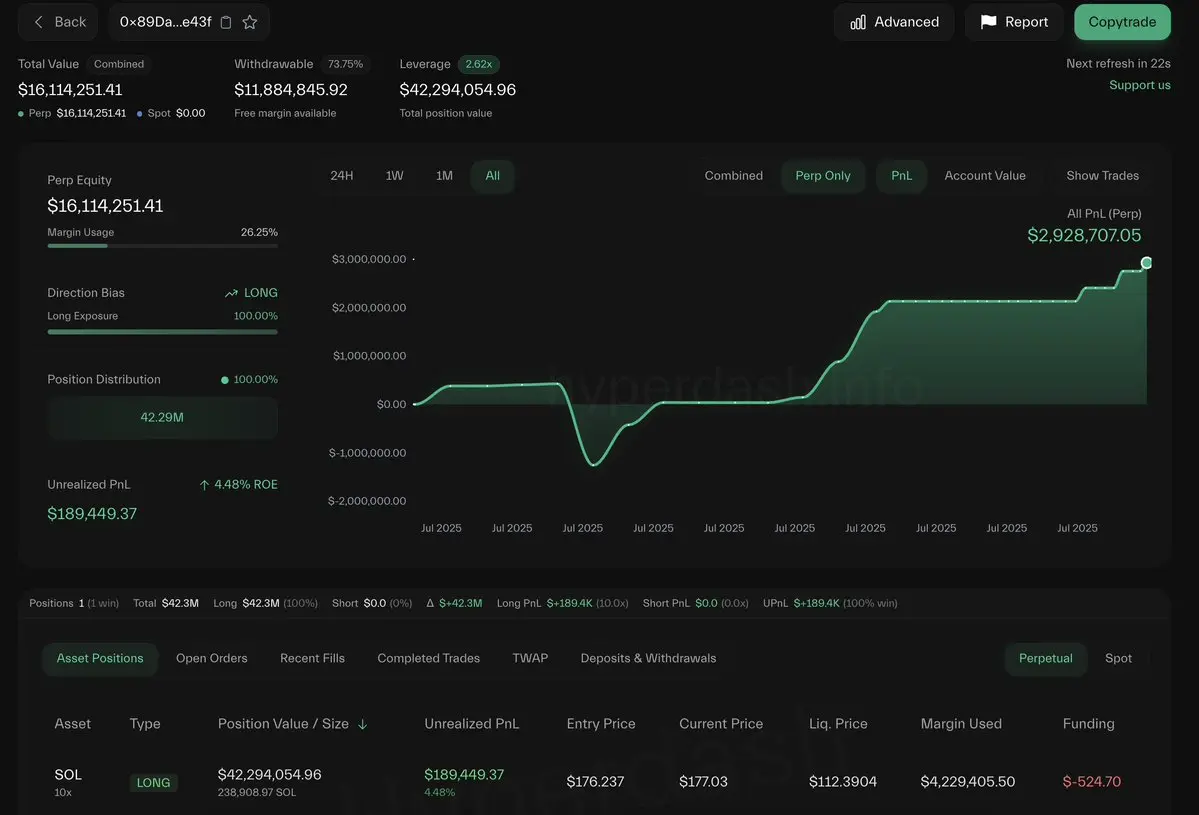Select Perpetual positions filter

pyautogui.click(x=1045, y=658)
